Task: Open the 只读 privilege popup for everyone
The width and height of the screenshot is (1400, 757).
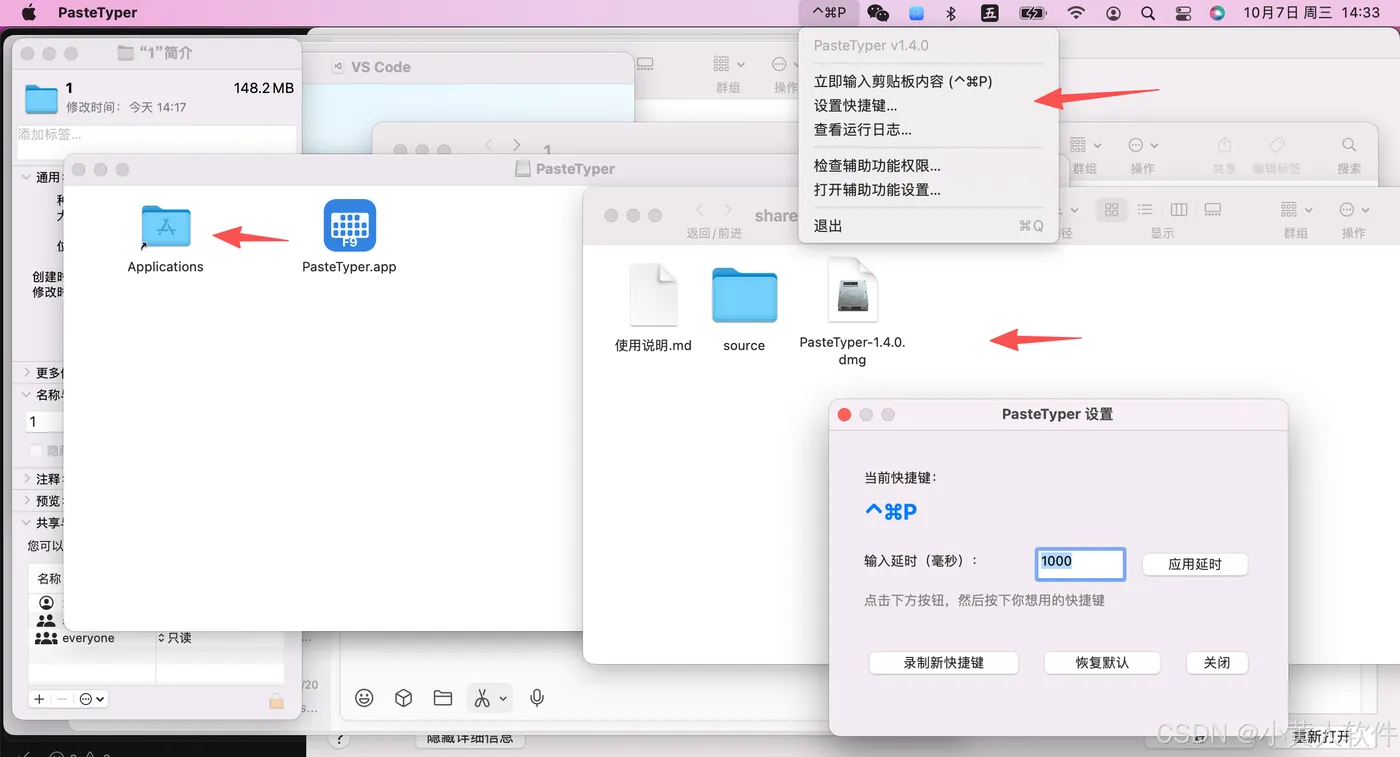Action: click(174, 638)
